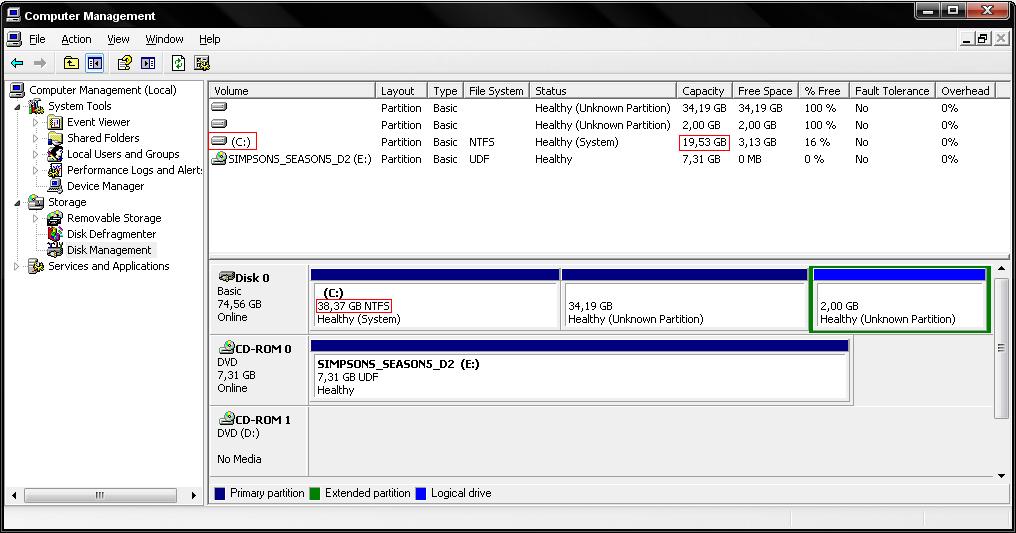
Task: Click the Removable Storage icon
Action: (x=56, y=218)
